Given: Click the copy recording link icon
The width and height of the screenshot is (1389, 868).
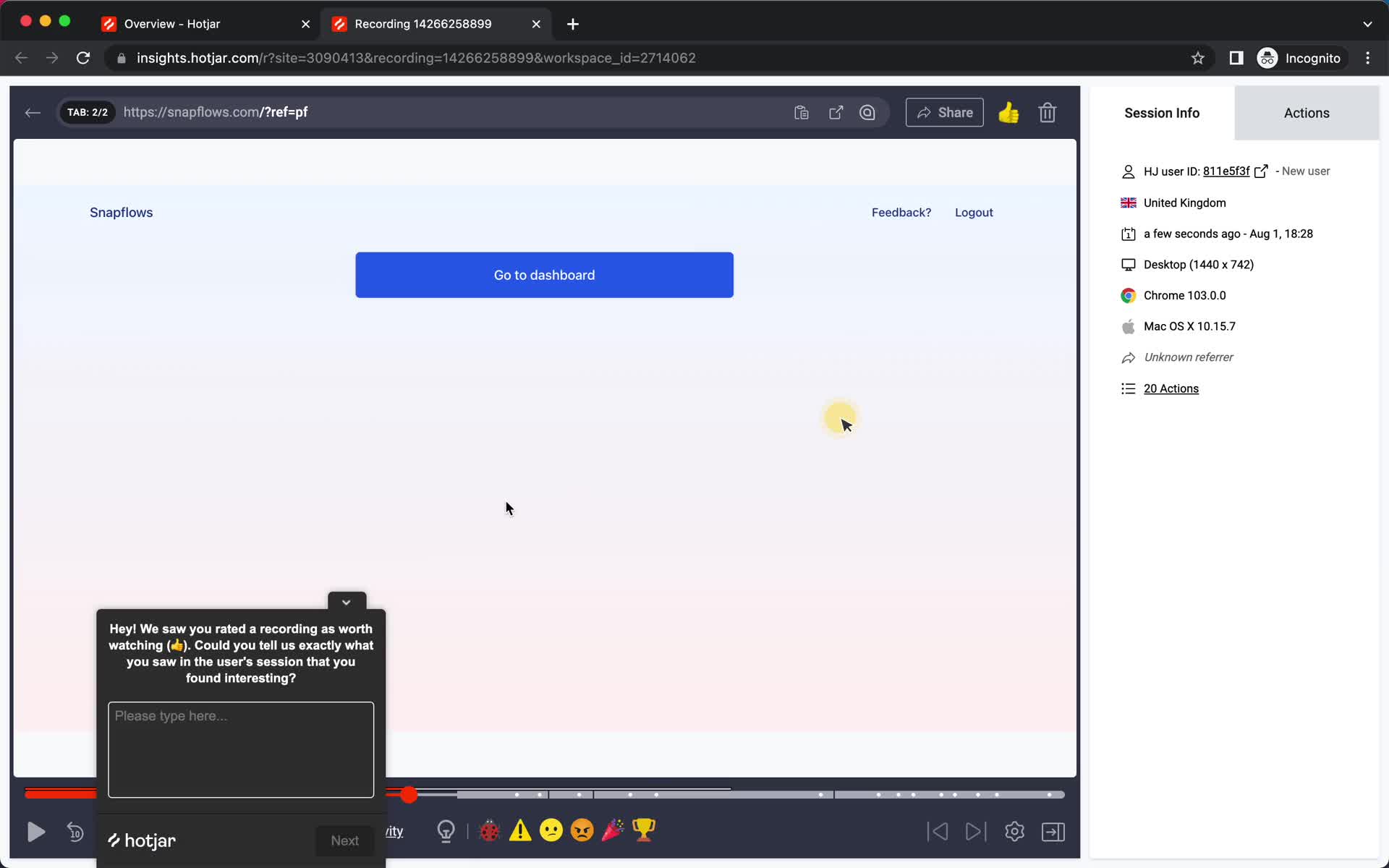Looking at the screenshot, I should pos(801,112).
